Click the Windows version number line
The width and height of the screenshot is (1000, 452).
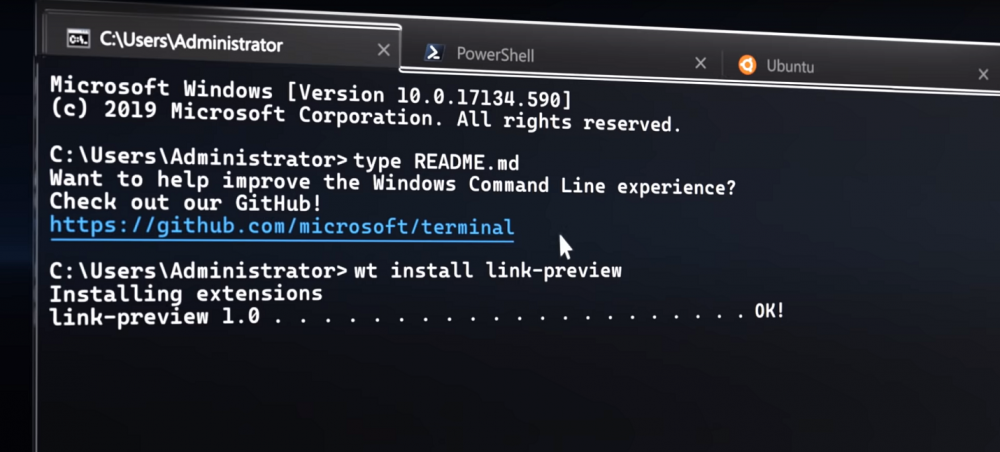[311, 92]
